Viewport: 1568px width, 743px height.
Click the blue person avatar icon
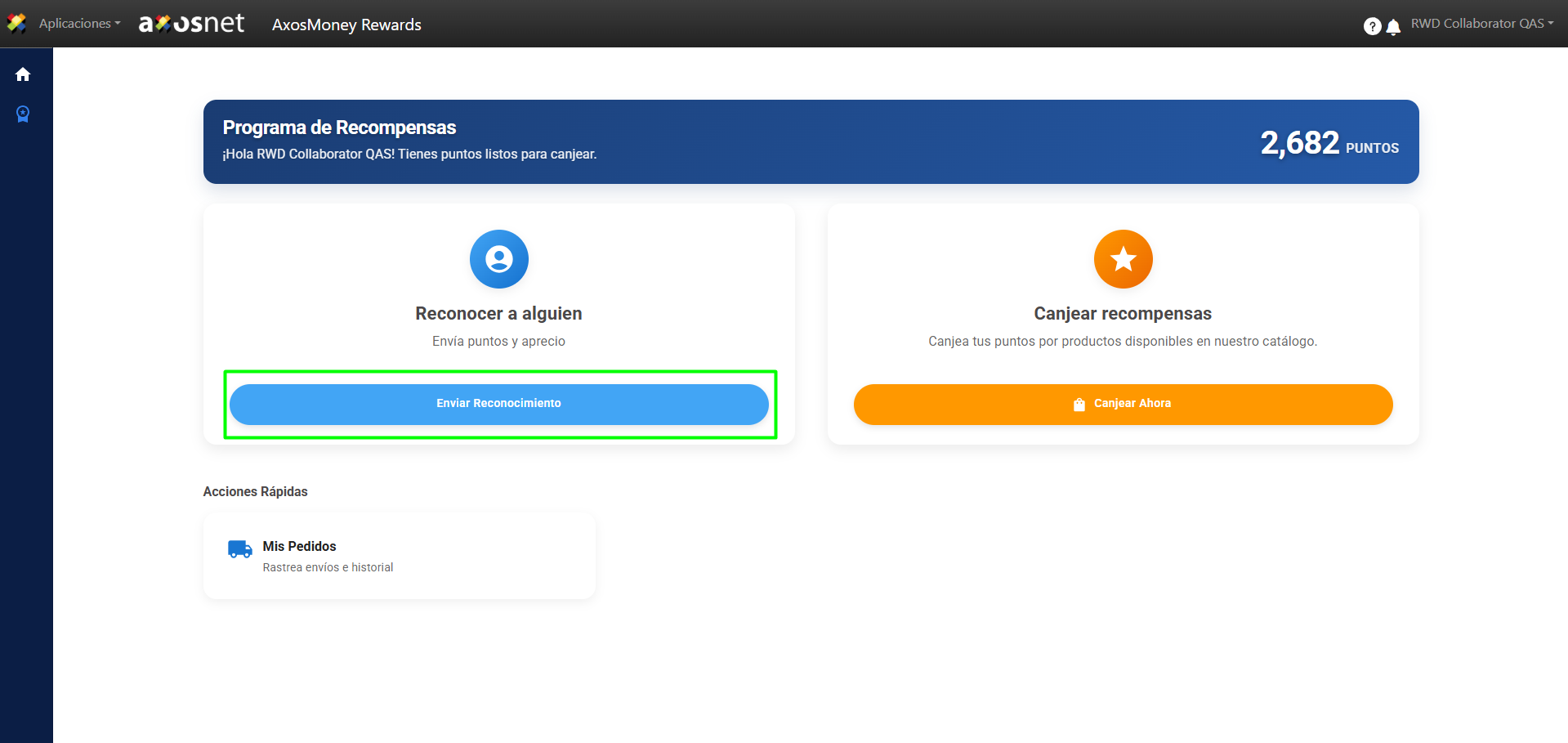click(x=498, y=259)
